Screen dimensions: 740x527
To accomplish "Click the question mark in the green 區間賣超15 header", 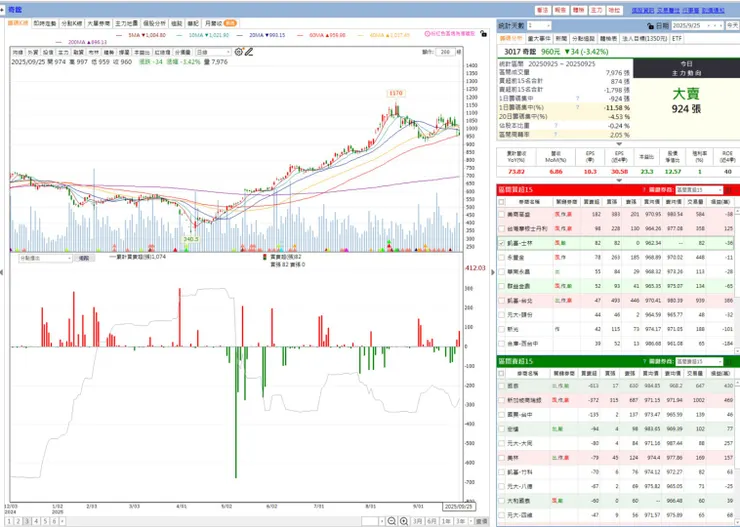I will pyautogui.click(x=644, y=361).
